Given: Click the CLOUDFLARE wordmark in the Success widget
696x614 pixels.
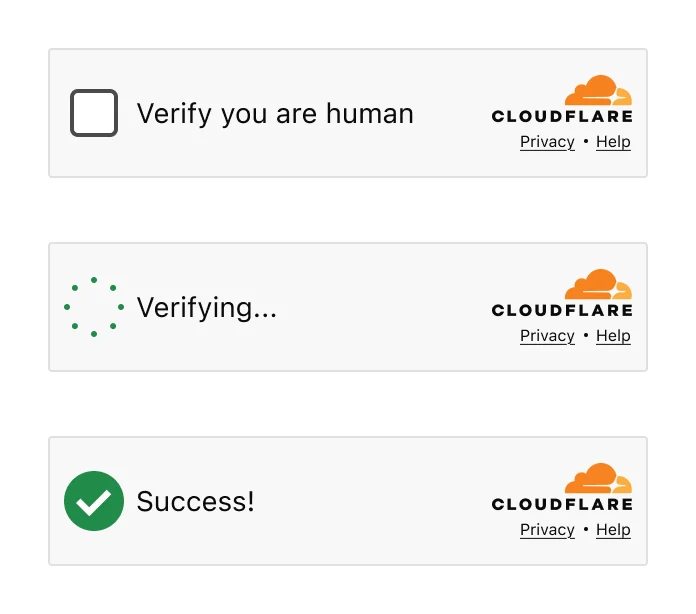Looking at the screenshot, I should click(562, 504).
